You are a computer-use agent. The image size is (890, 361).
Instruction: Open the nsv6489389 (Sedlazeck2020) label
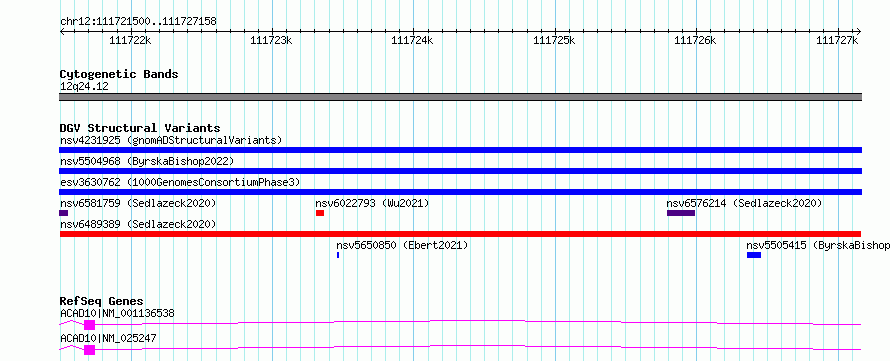coord(138,224)
